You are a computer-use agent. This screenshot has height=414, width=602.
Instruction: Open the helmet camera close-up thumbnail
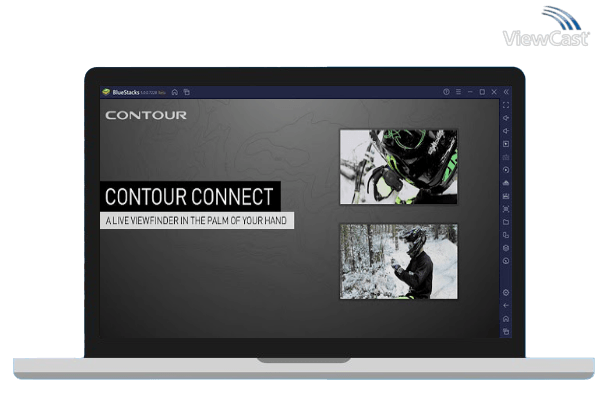pyautogui.click(x=399, y=167)
